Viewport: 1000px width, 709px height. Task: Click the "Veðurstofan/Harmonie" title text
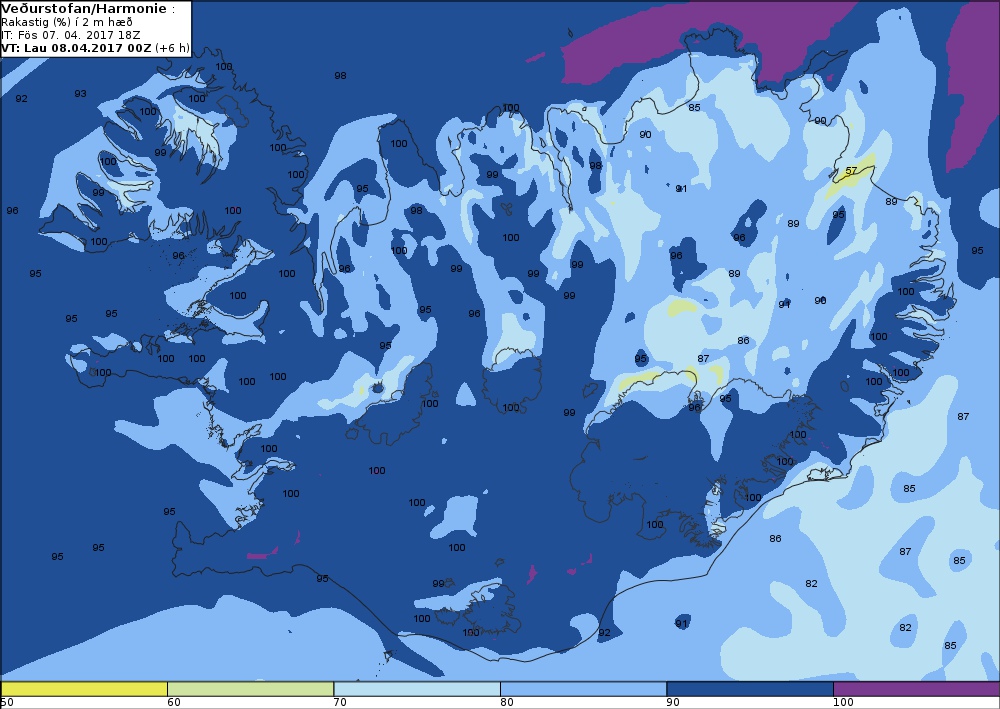pos(84,9)
